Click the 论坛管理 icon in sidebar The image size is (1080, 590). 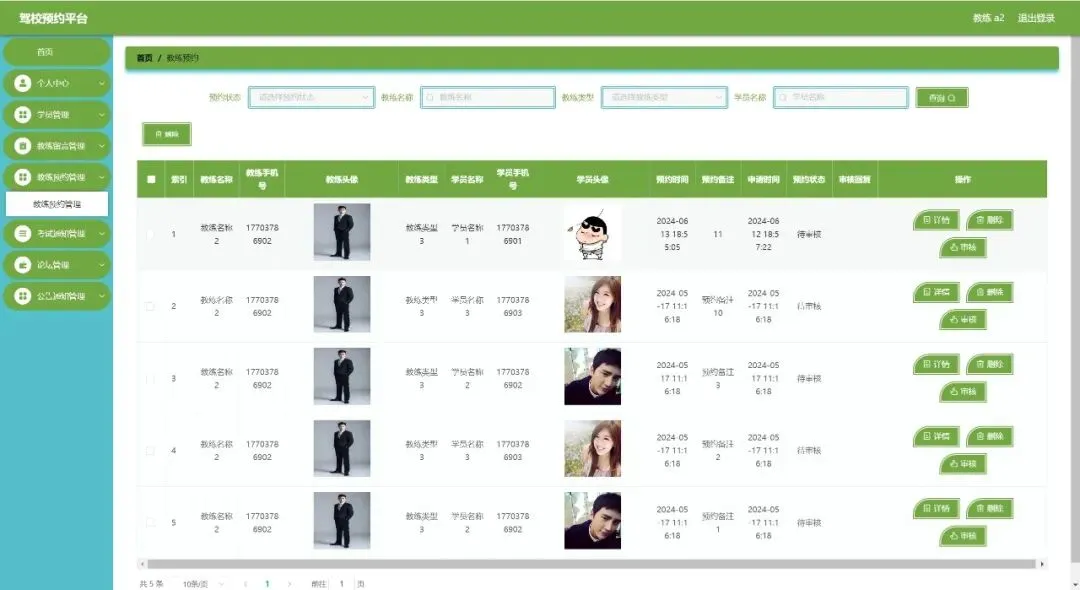pos(23,264)
